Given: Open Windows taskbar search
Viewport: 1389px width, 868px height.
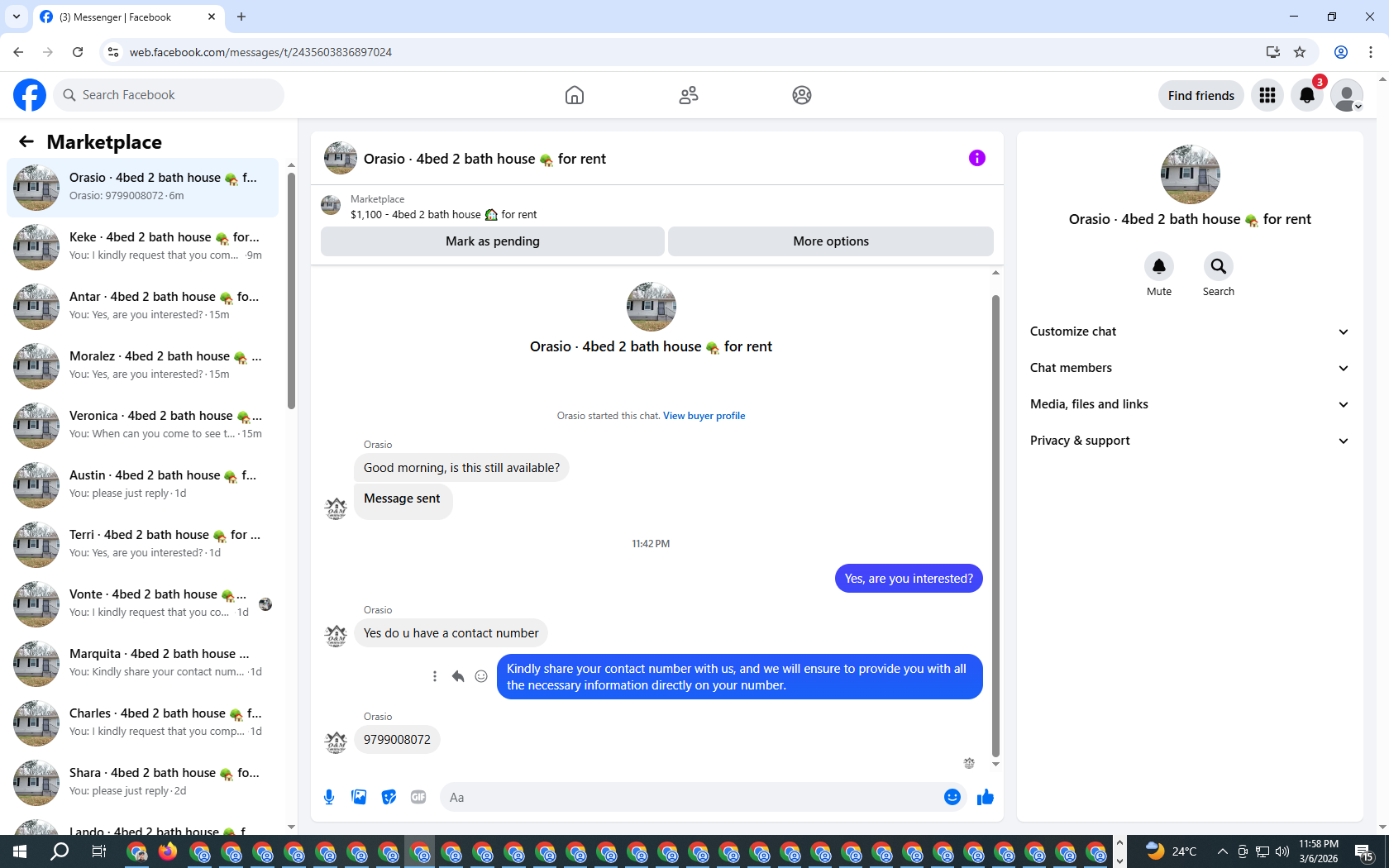Looking at the screenshot, I should (x=60, y=851).
